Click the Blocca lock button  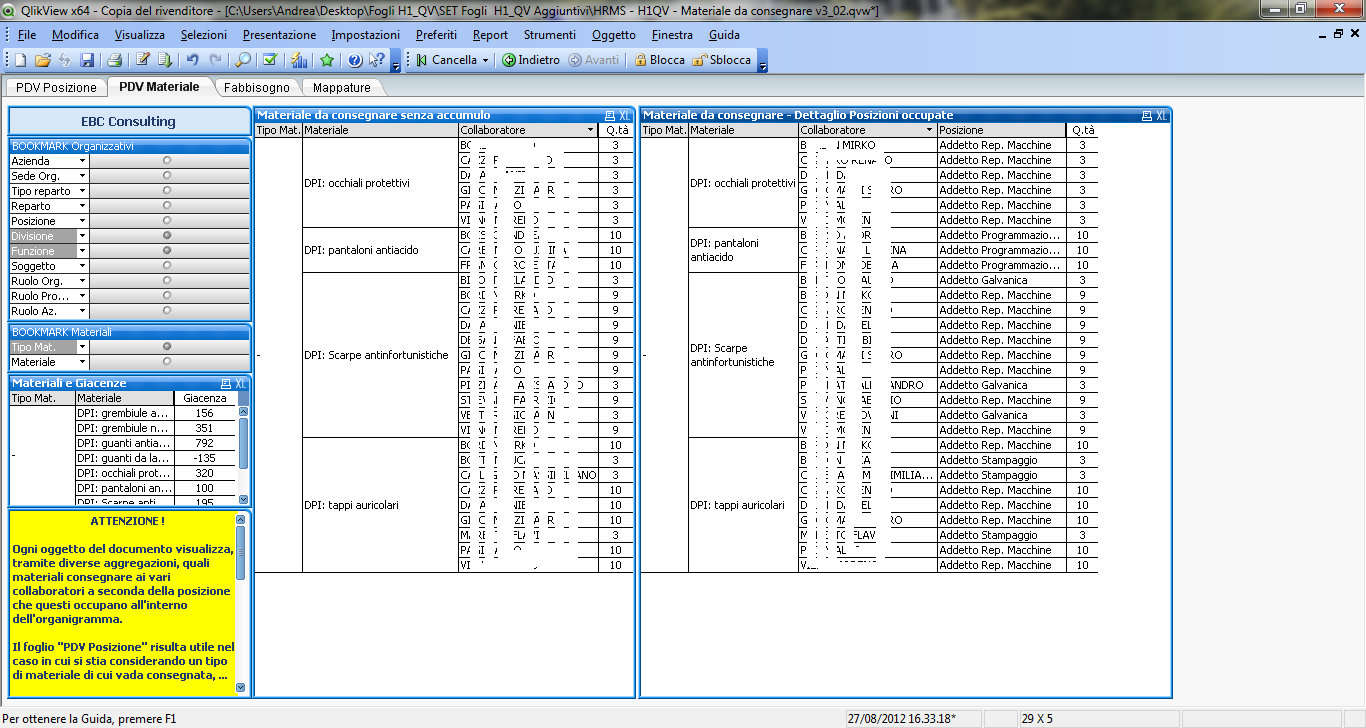(x=660, y=60)
